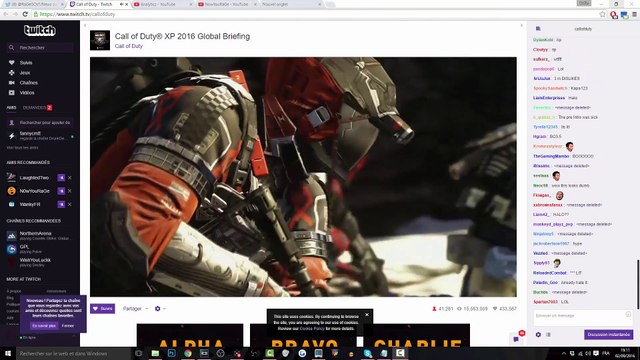
Task: Switch to the Demandes tab
Action: click(37, 108)
